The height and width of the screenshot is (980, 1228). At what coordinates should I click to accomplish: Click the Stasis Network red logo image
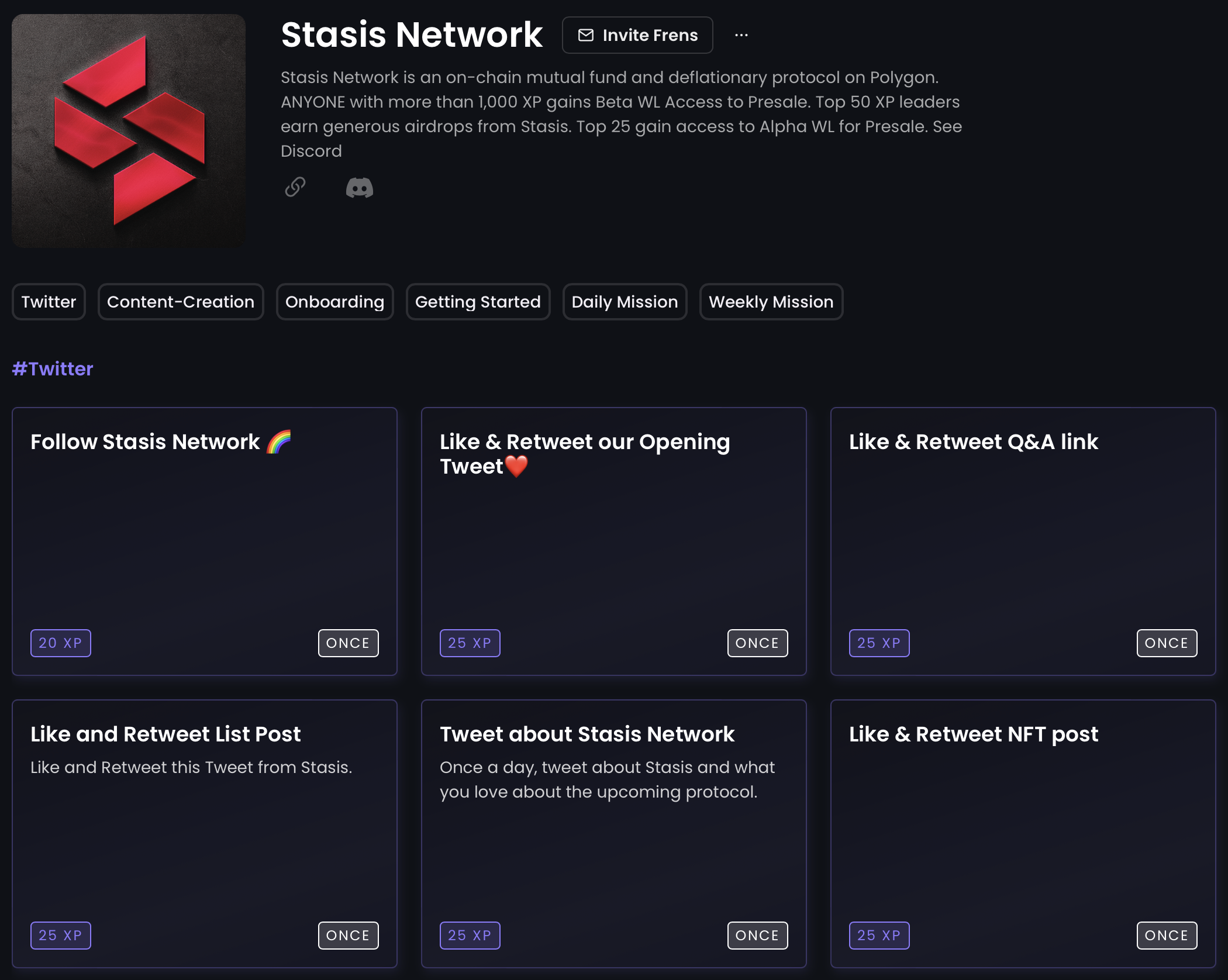(x=129, y=131)
